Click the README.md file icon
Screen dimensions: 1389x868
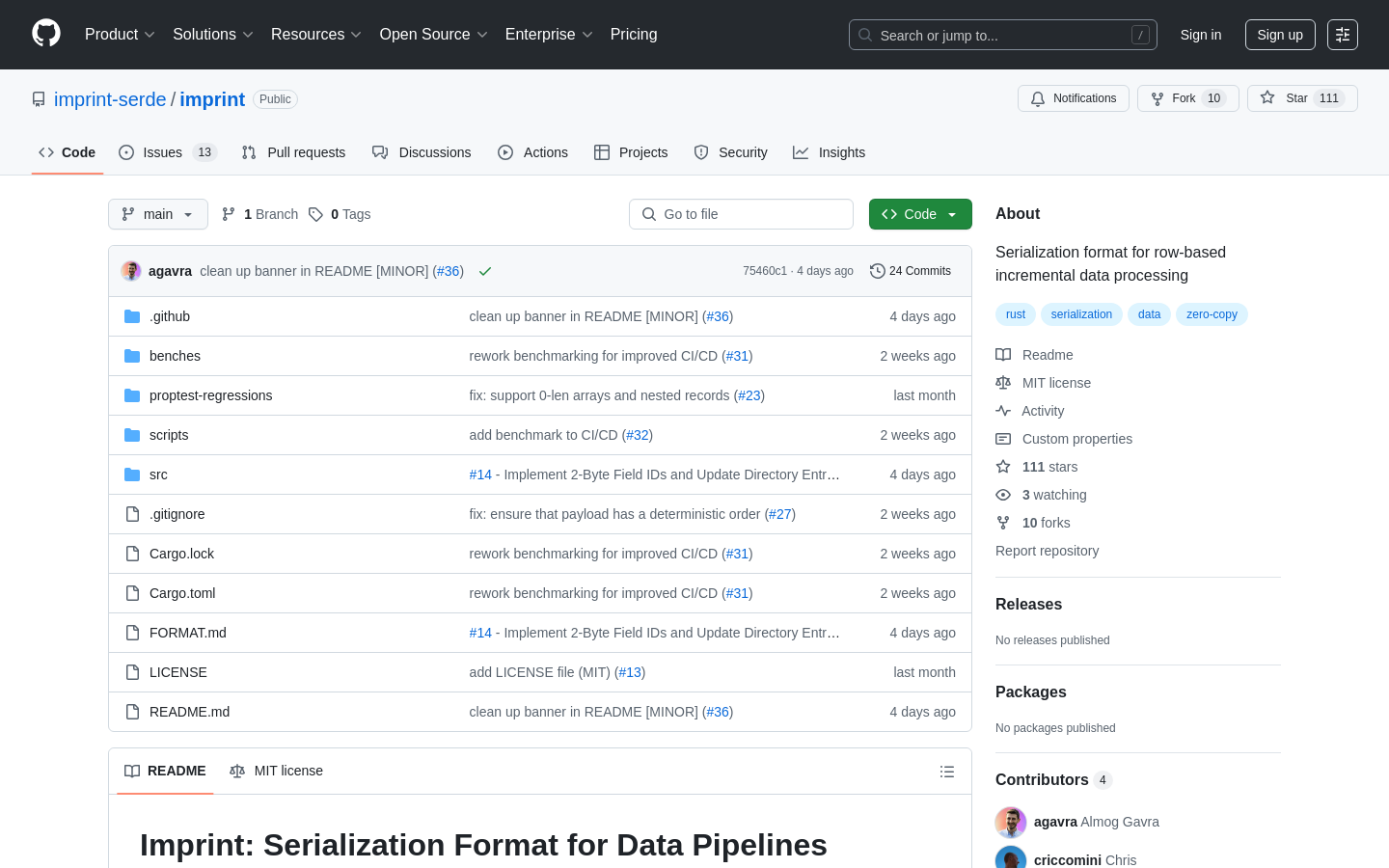[132, 712]
